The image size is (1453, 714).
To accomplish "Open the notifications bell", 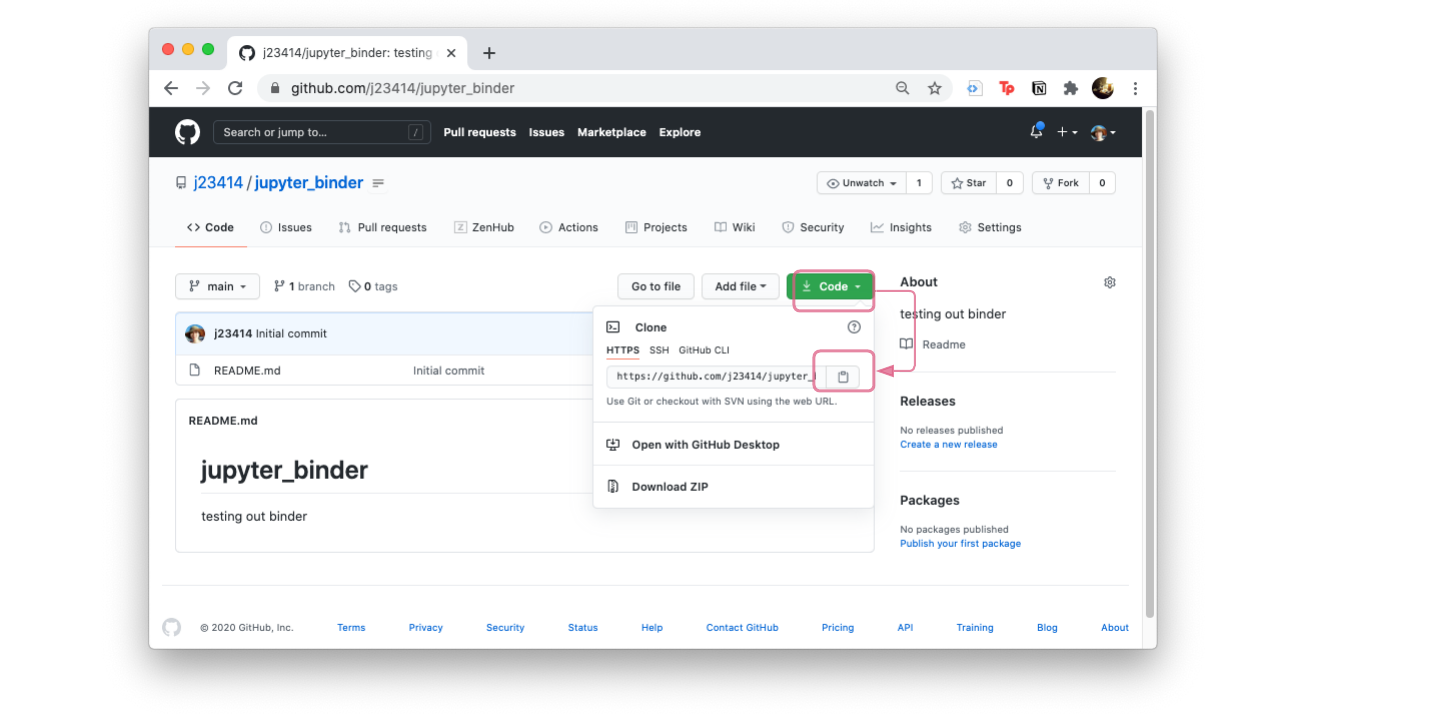I will (1036, 132).
